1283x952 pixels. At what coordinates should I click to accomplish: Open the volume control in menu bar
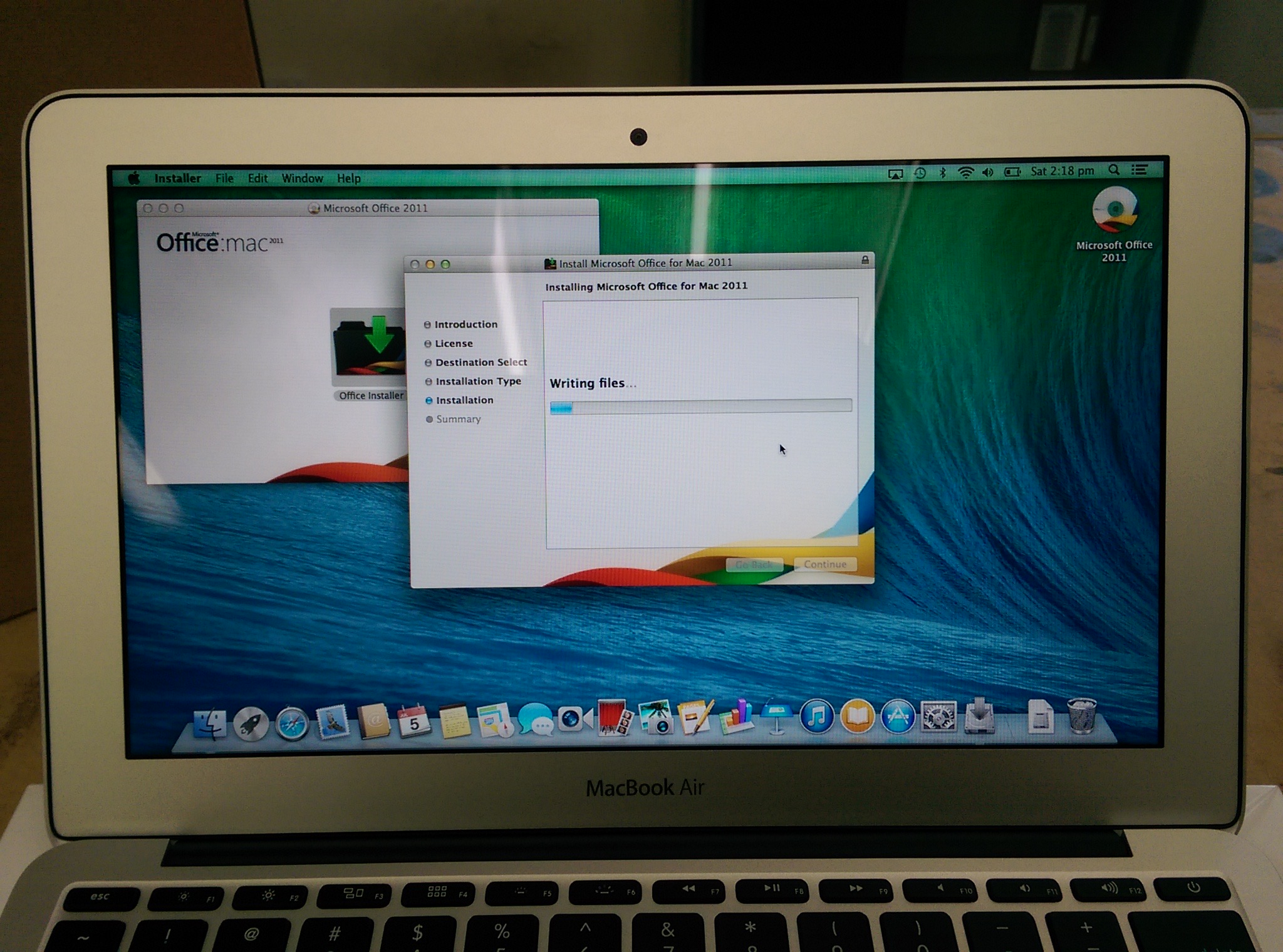pyautogui.click(x=988, y=172)
